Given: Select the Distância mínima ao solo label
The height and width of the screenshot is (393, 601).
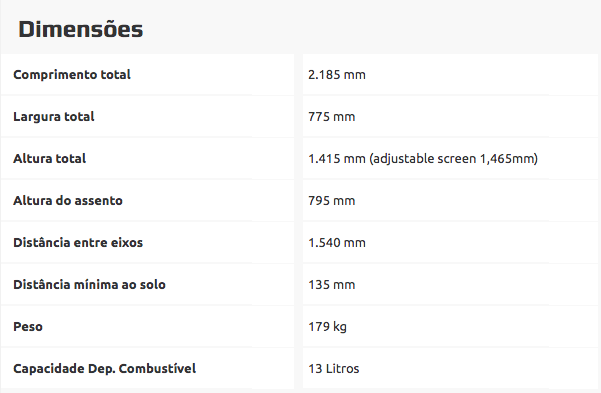Looking at the screenshot, I should tap(89, 284).
